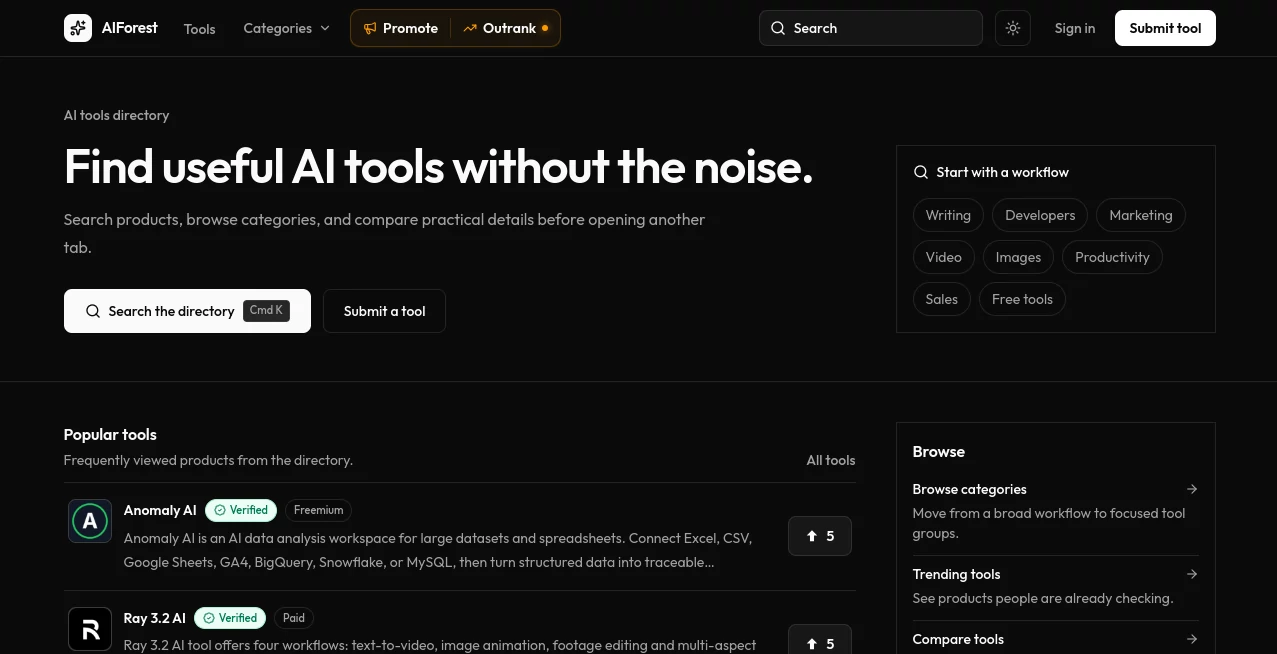The width and height of the screenshot is (1277, 654).
Task: Click the Anomaly AI logo thumbnail
Action: coord(90,521)
